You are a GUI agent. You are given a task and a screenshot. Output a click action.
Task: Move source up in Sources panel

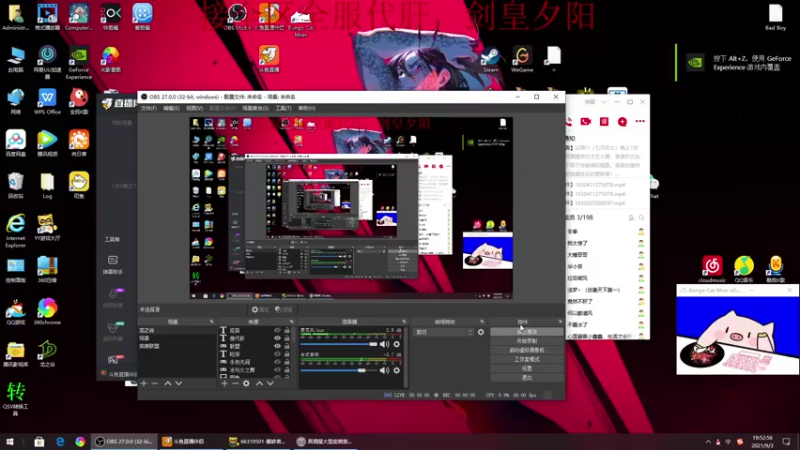[x=259, y=383]
